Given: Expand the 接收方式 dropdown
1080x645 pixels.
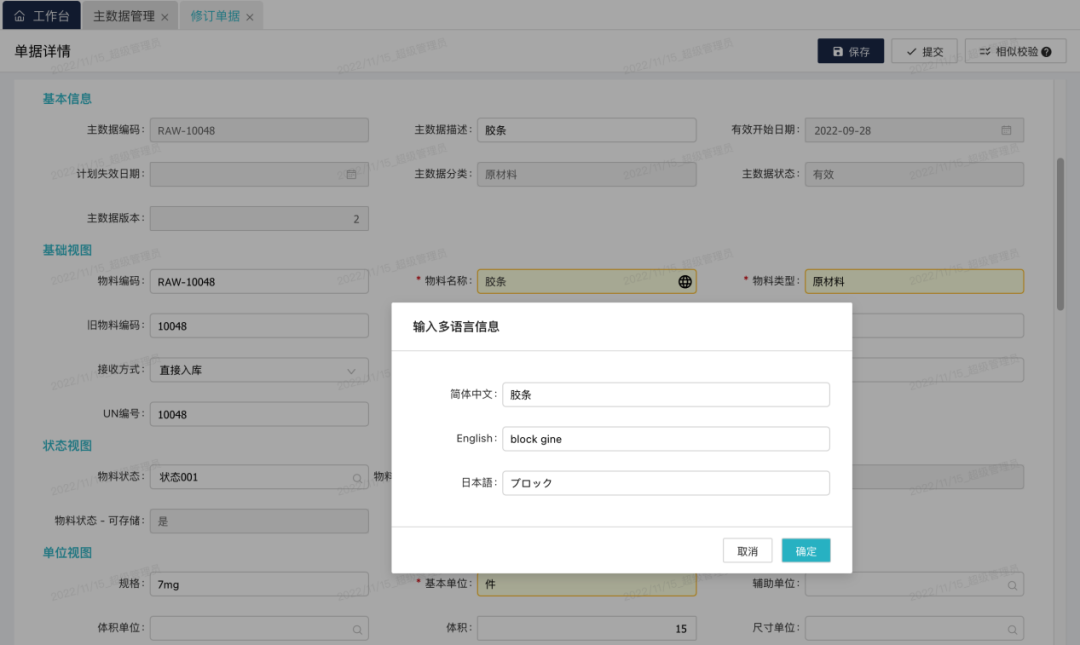Looking at the screenshot, I should [351, 370].
